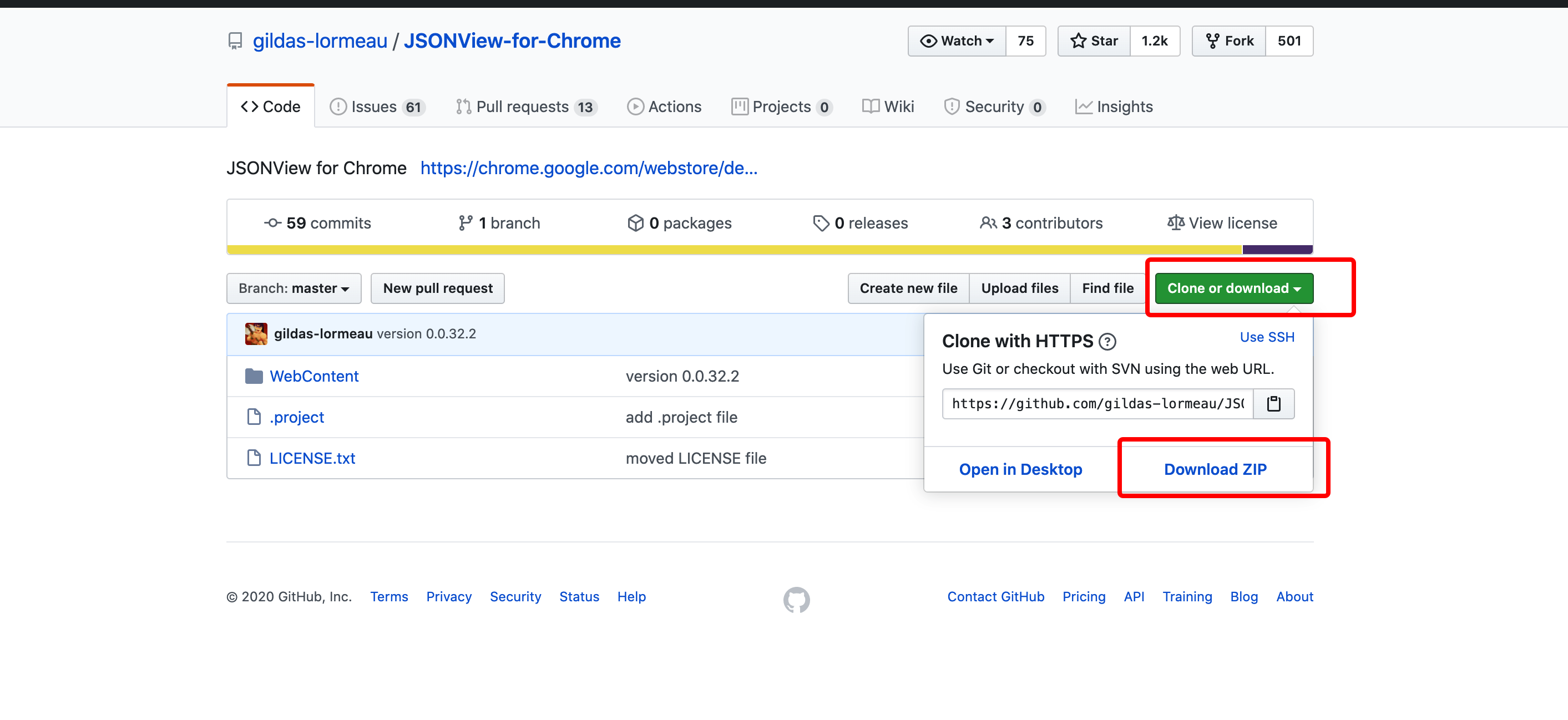The width and height of the screenshot is (1568, 720).
Task: Click the help question mark beside Clone with HTTPS
Action: pos(1107,342)
